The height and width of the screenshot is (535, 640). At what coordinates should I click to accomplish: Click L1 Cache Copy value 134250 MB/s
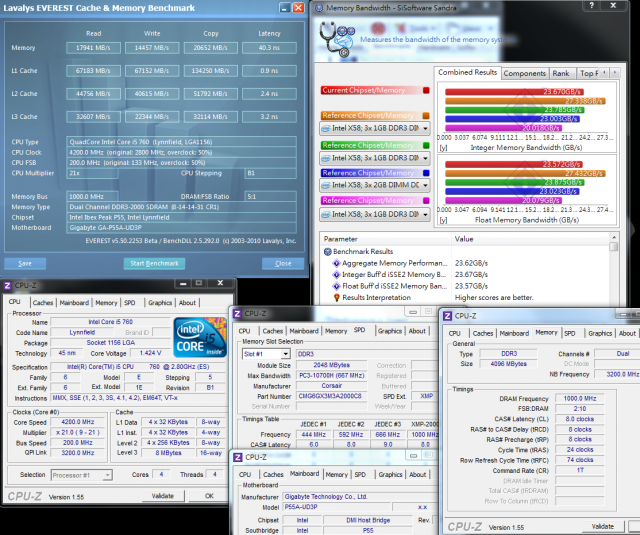pos(210,71)
